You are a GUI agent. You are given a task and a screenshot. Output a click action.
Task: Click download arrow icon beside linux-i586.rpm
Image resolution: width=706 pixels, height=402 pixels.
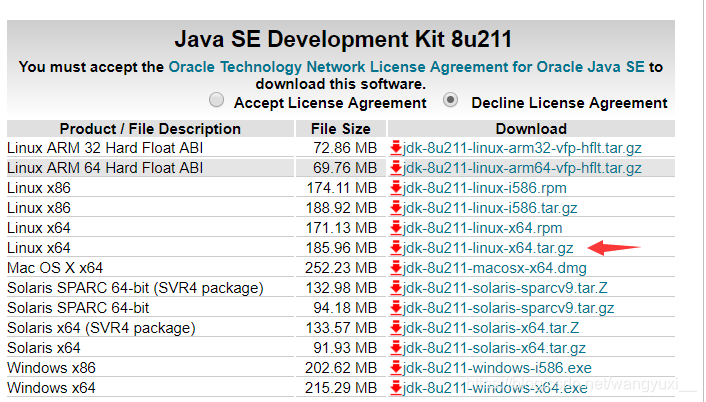[396, 188]
